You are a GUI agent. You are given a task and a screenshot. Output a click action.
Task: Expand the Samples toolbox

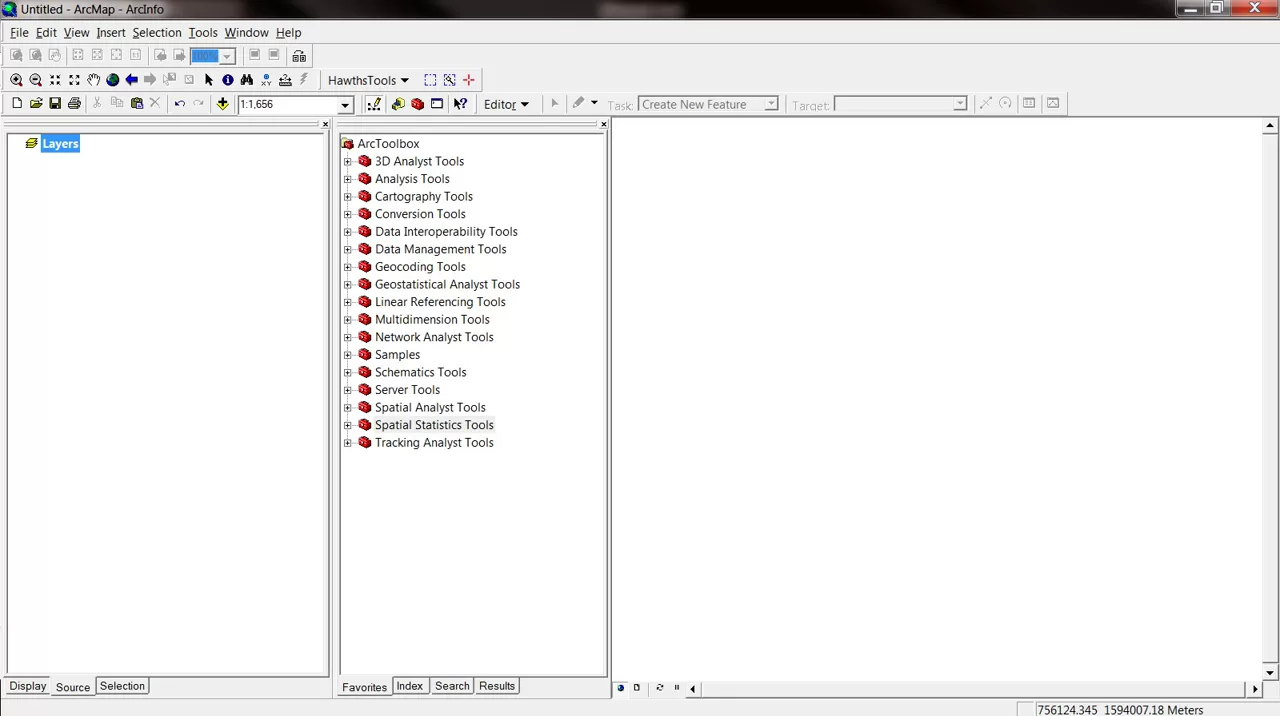pyautogui.click(x=348, y=355)
